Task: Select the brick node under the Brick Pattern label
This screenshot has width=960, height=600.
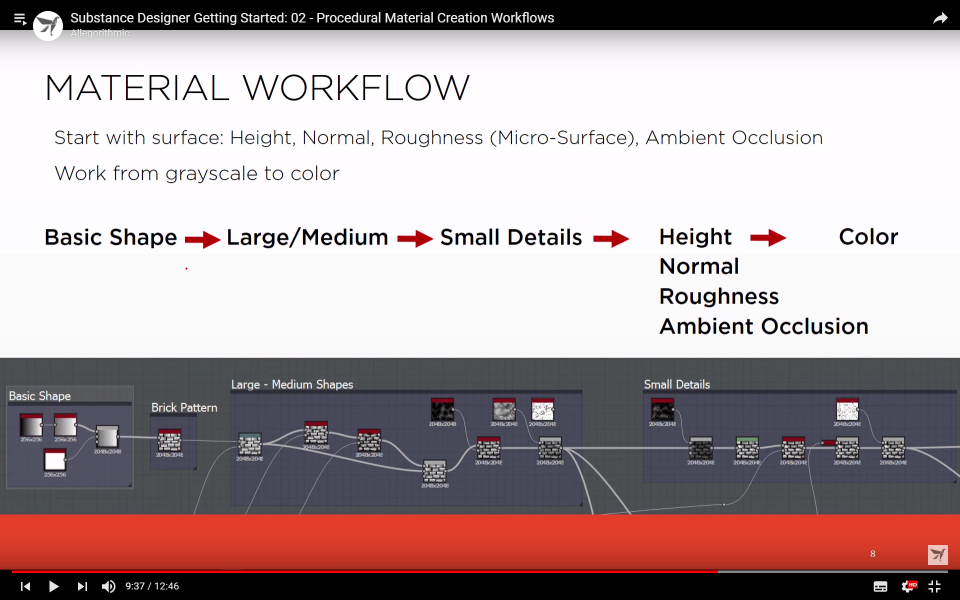Action: point(170,441)
